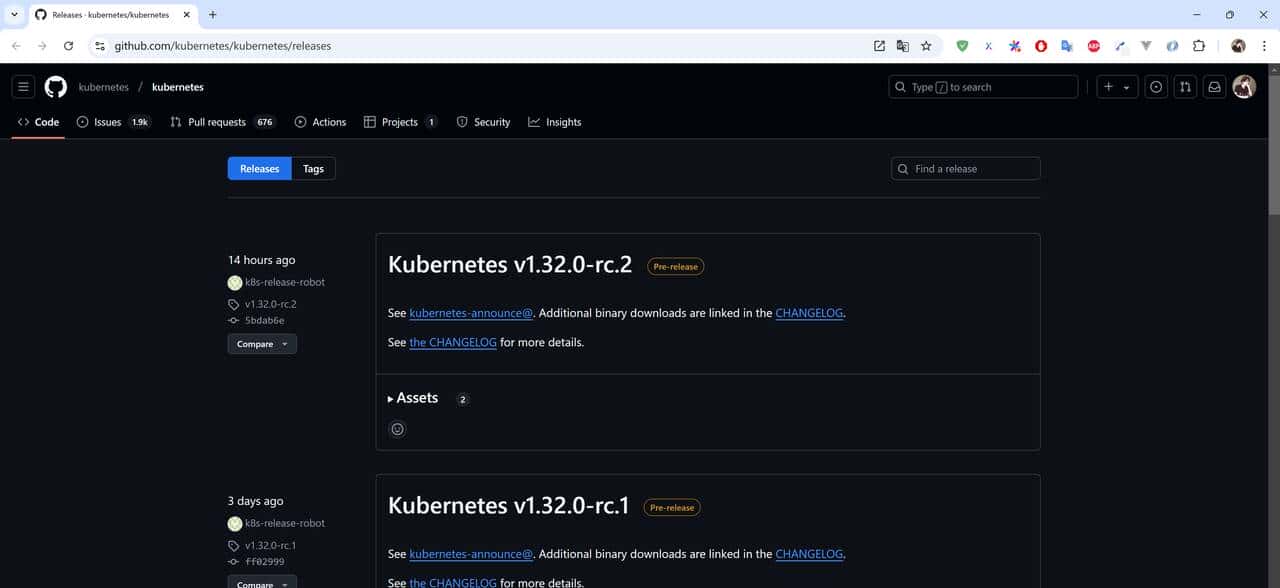The width and height of the screenshot is (1280, 588).
Task: Open the Issues tab icon on repository nav
Action: (x=82, y=121)
